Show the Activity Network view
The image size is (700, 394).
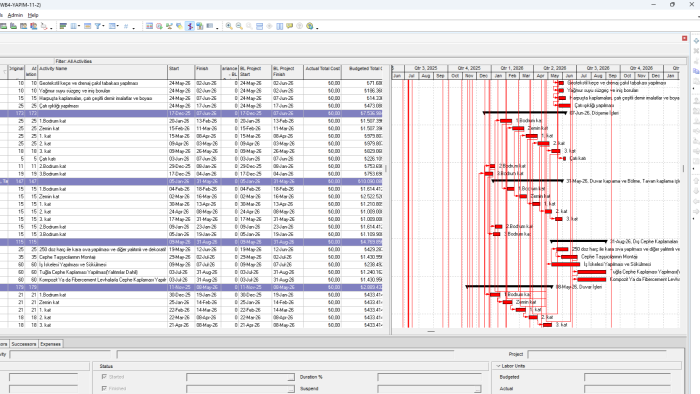(169, 26)
